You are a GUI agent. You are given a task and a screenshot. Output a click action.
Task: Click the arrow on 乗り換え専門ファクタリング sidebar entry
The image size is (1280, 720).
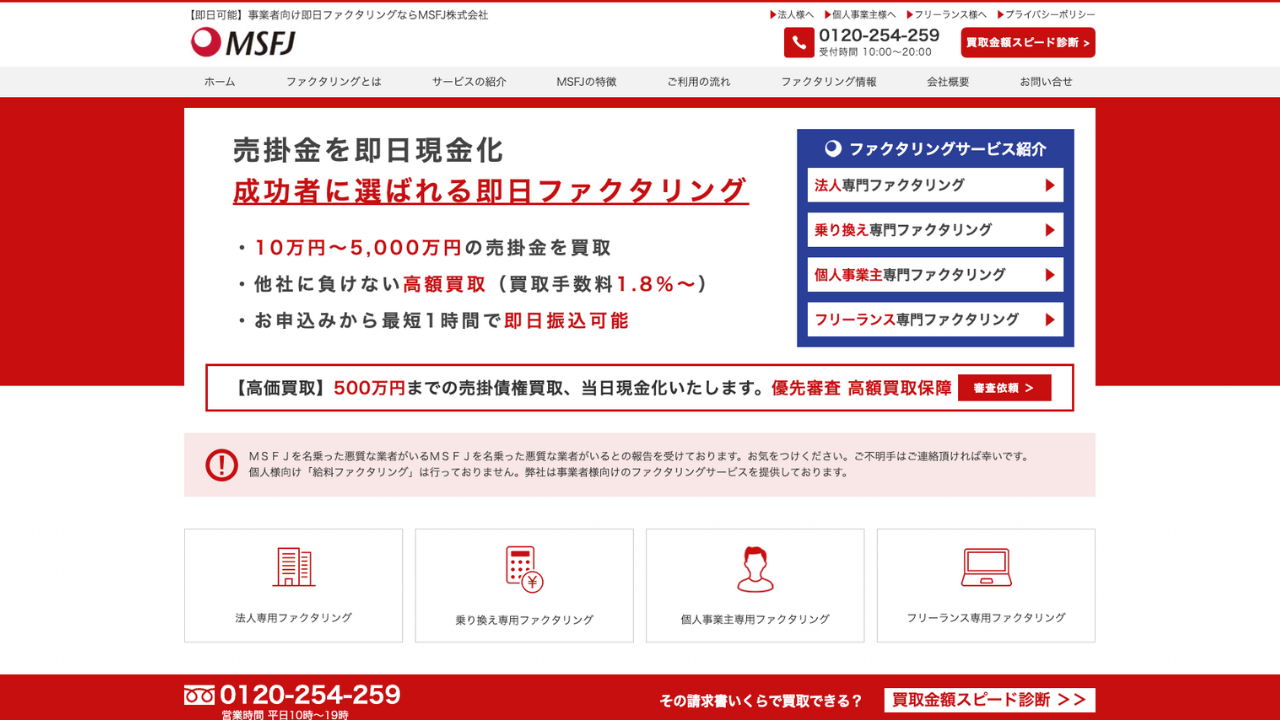point(1049,229)
